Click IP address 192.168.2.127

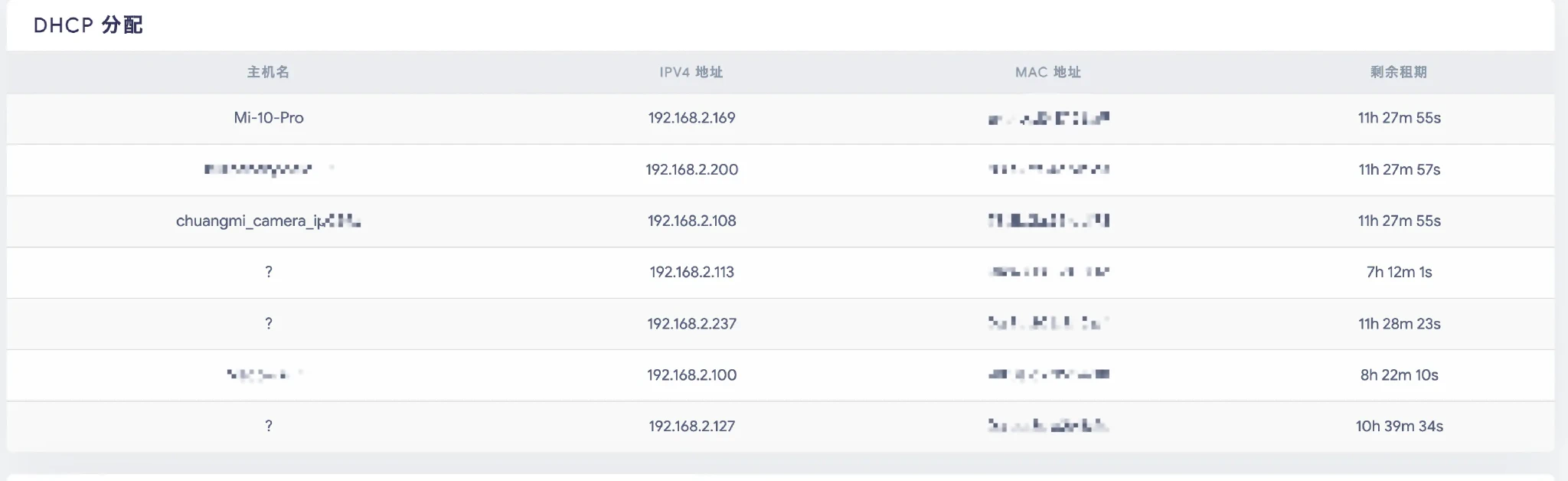coord(691,426)
